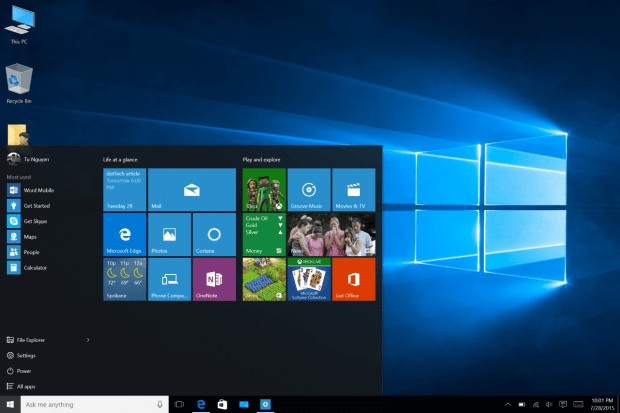Image resolution: width=620 pixels, height=413 pixels.
Task: Open Task View on taskbar
Action: [x=179, y=404]
